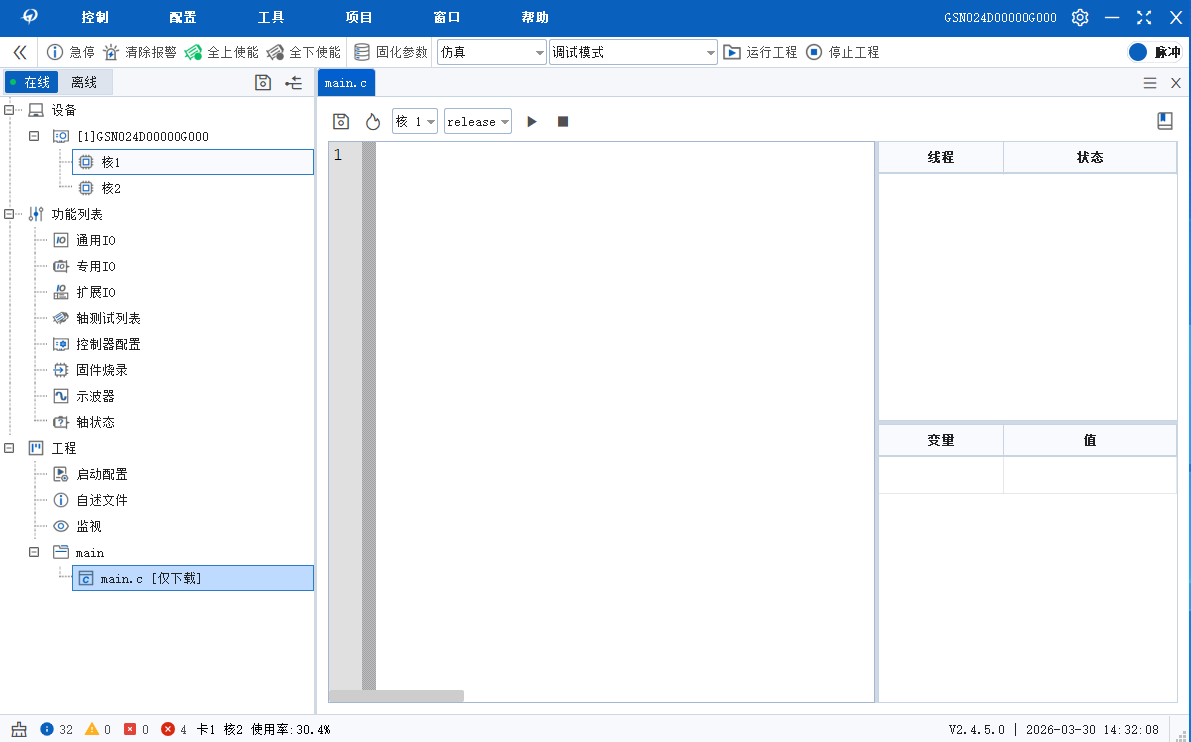
Task: Click the book icon at editor right
Action: [x=1164, y=121]
